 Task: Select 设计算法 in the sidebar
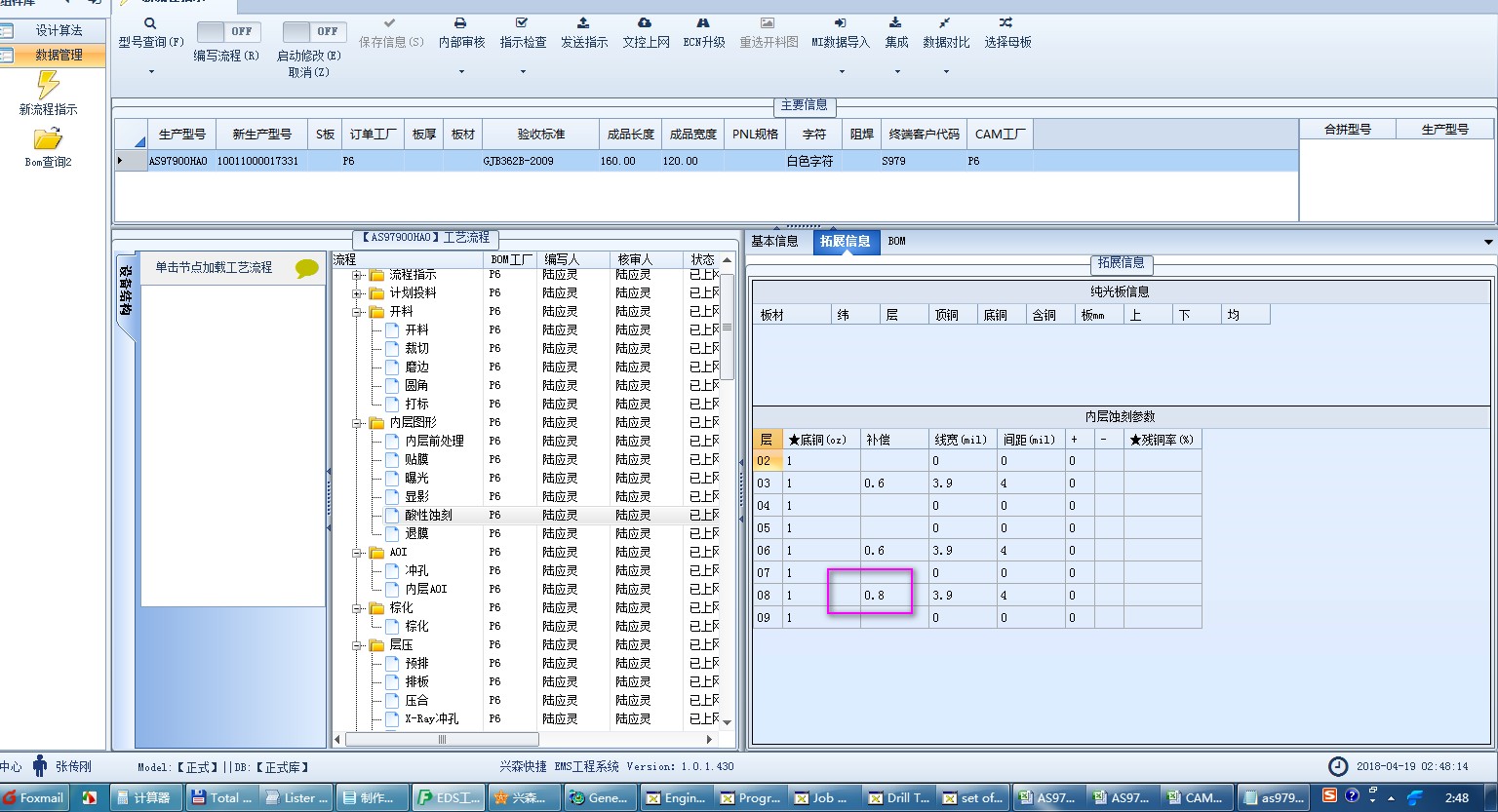[x=59, y=30]
